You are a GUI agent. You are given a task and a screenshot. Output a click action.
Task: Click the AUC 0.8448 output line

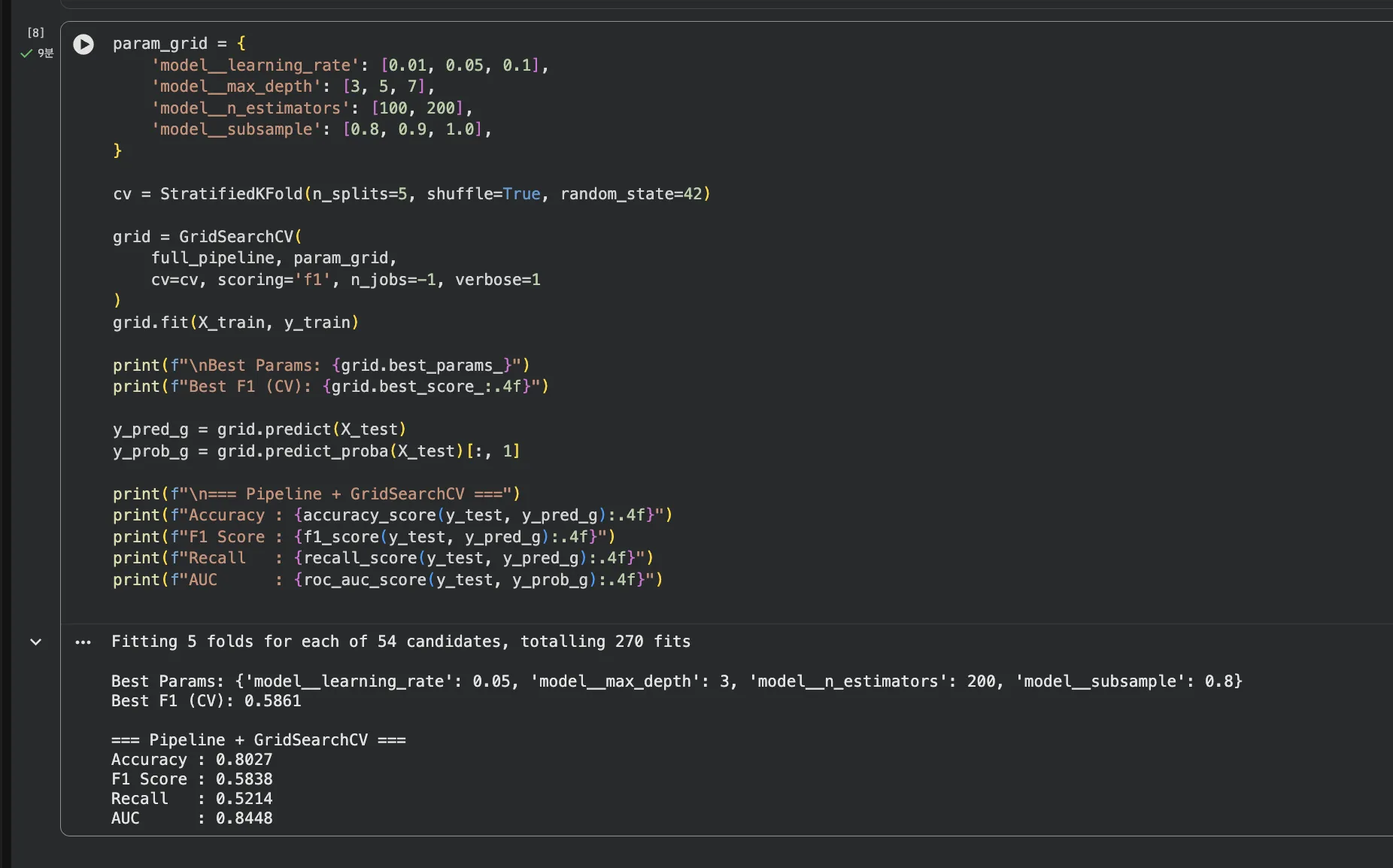pos(192,818)
